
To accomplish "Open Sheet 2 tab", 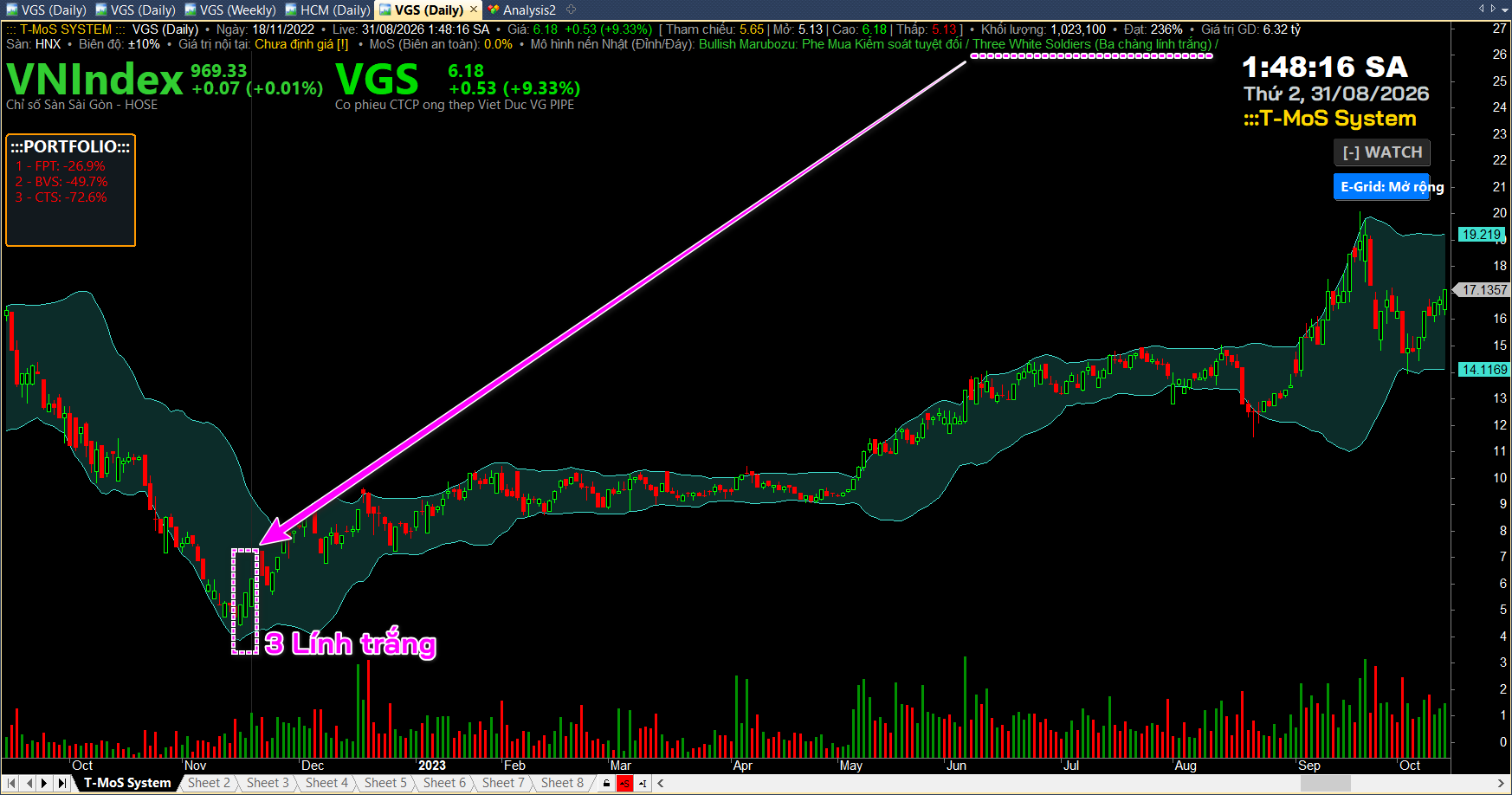I will pos(209,783).
